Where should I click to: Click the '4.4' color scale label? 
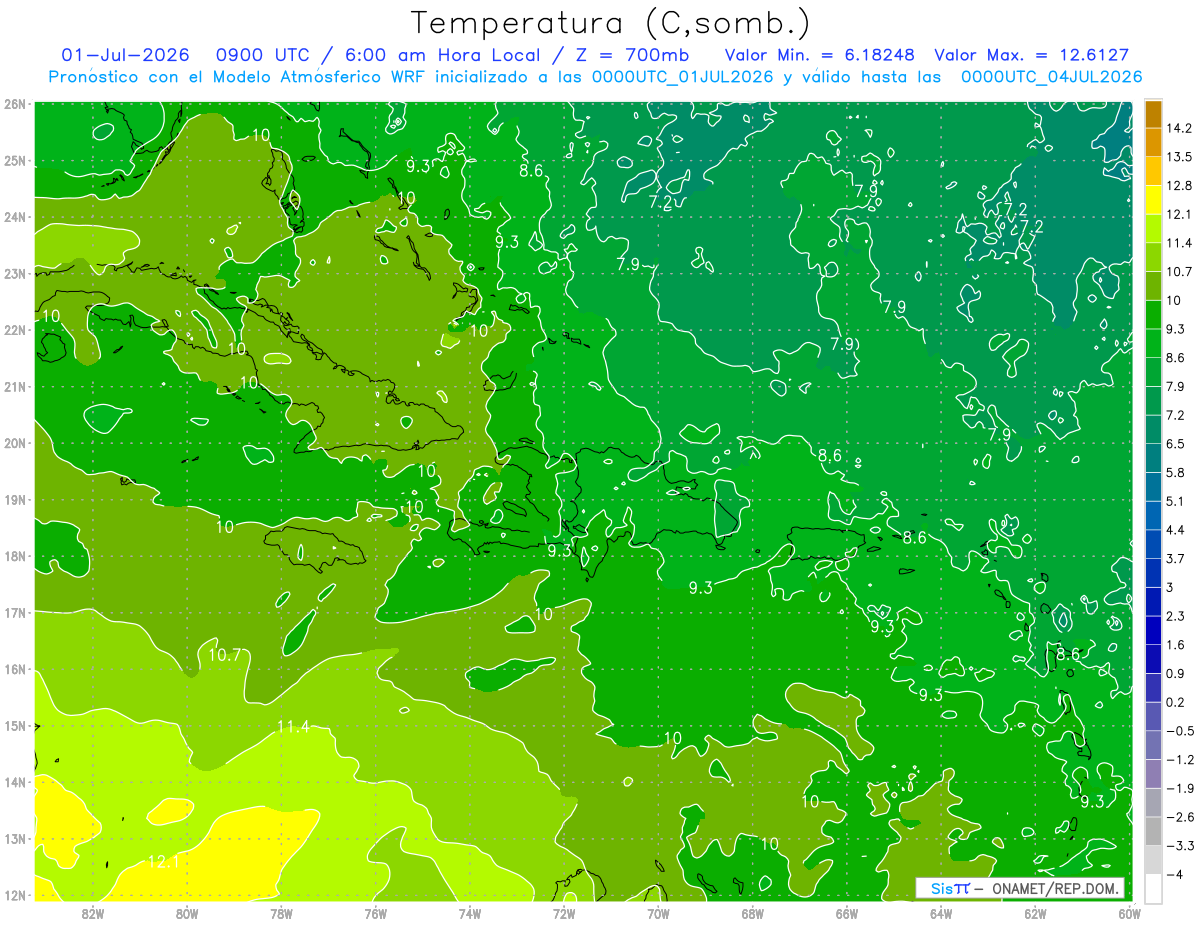1176,530
